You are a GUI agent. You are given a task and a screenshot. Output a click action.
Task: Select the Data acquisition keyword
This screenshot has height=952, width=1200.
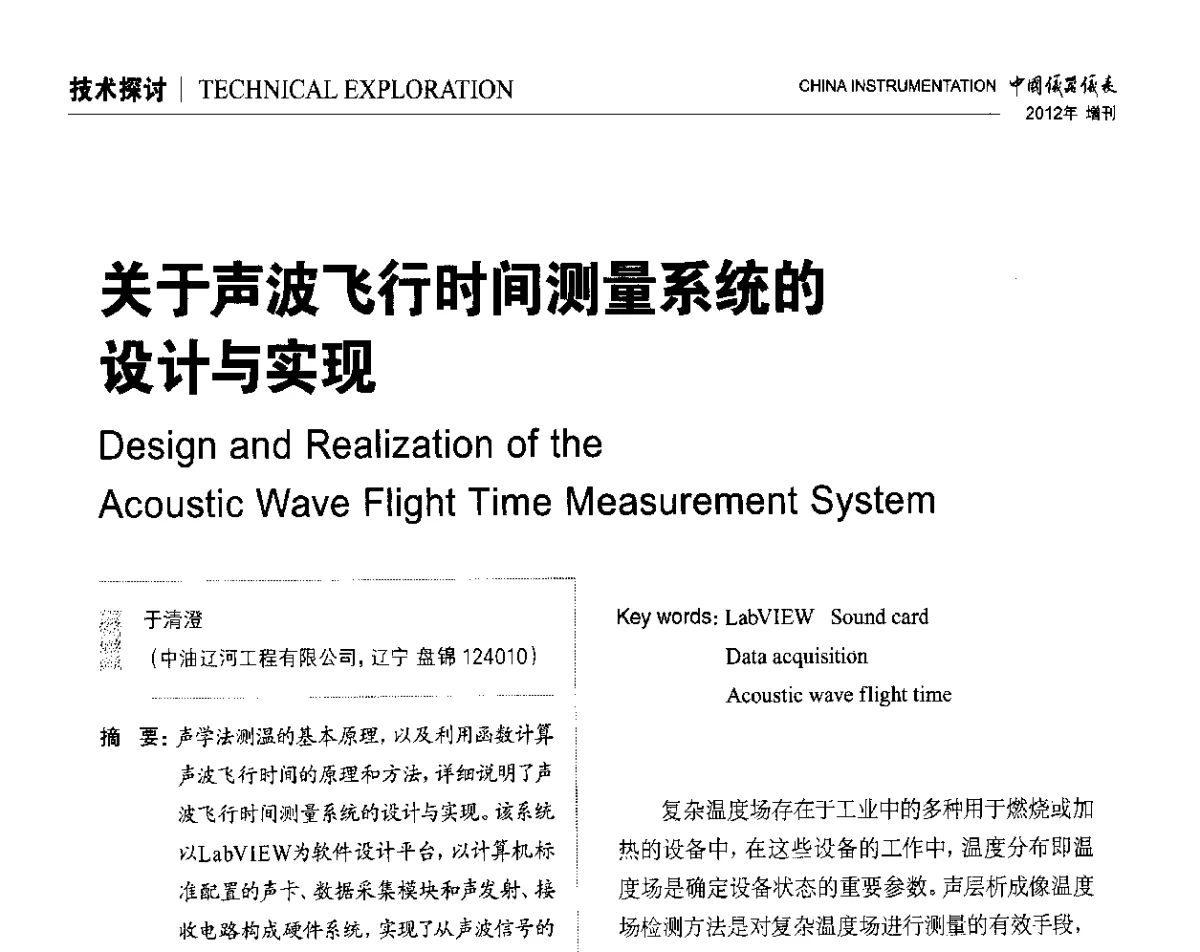[x=796, y=656]
